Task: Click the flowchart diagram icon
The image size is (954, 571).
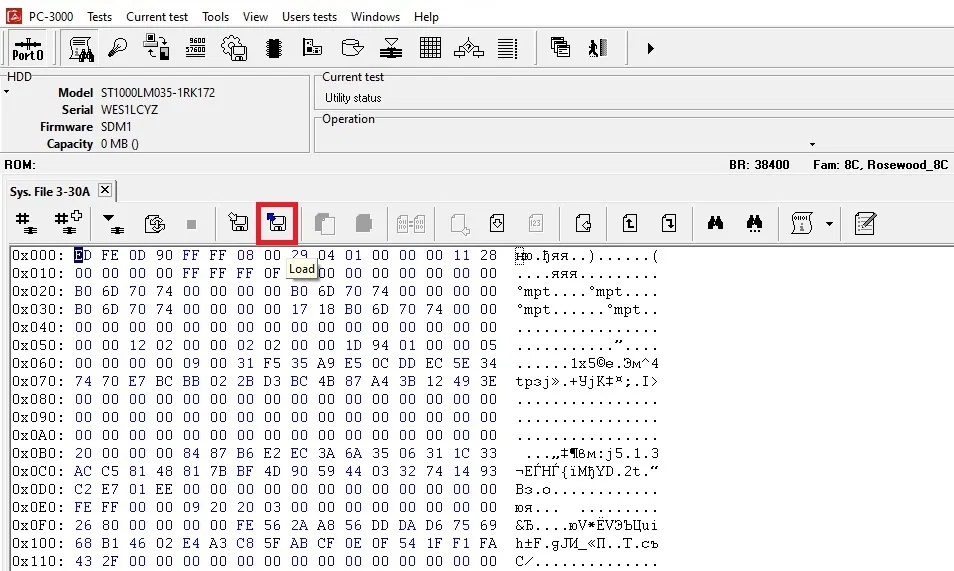Action: [469, 48]
